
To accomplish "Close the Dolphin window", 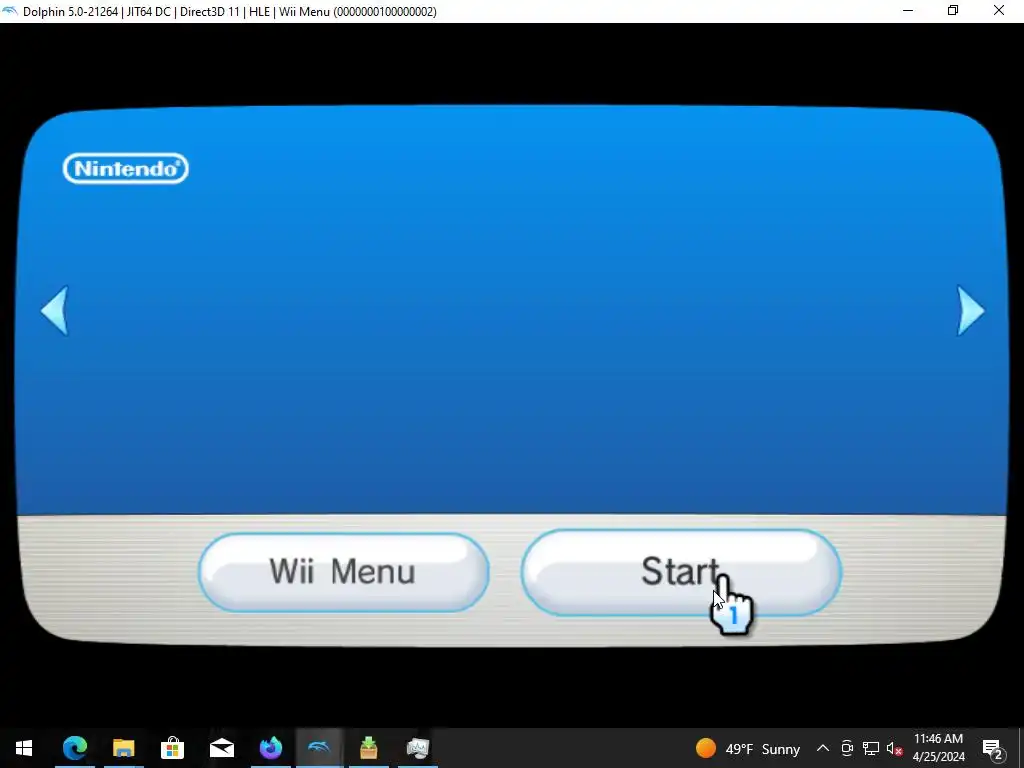I will pyautogui.click(x=999, y=11).
